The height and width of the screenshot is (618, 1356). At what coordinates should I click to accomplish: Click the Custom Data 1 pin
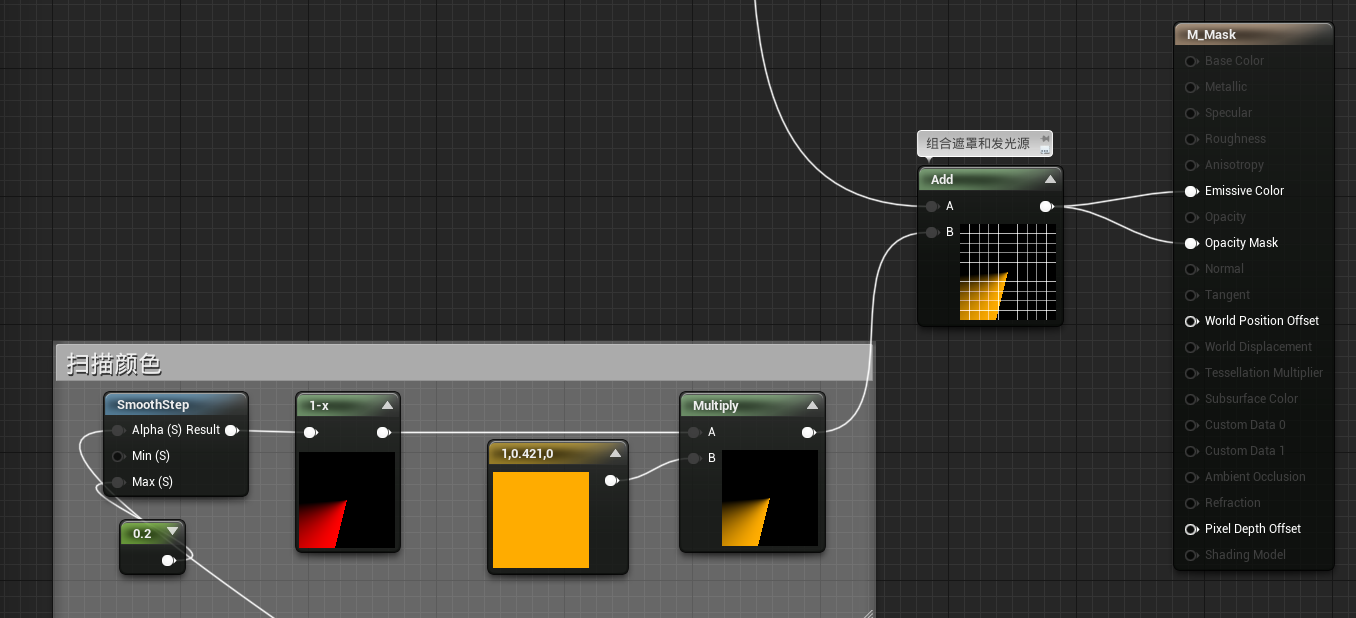tap(1191, 451)
